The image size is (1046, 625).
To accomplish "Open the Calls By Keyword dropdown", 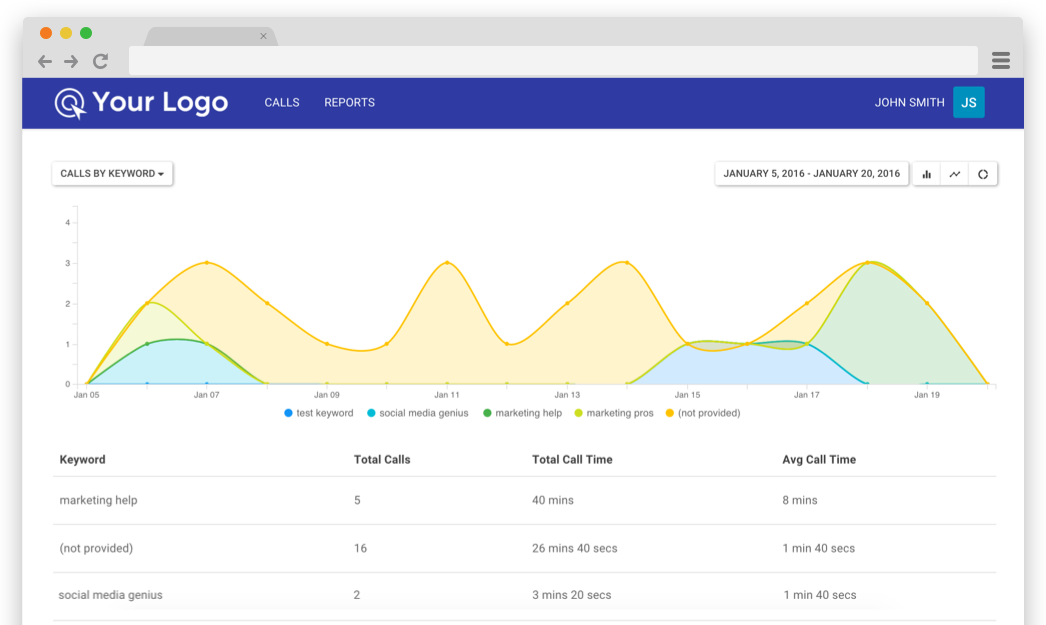I will coord(112,173).
